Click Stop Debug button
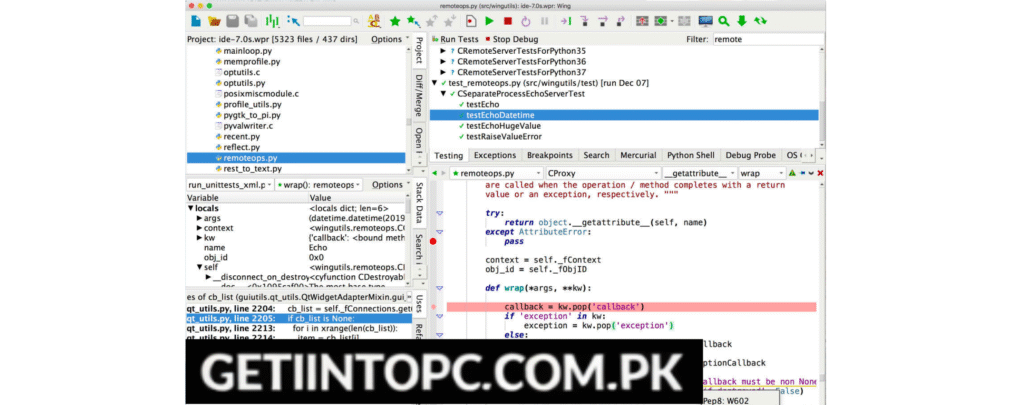This screenshot has height=405, width=1024. [x=511, y=39]
